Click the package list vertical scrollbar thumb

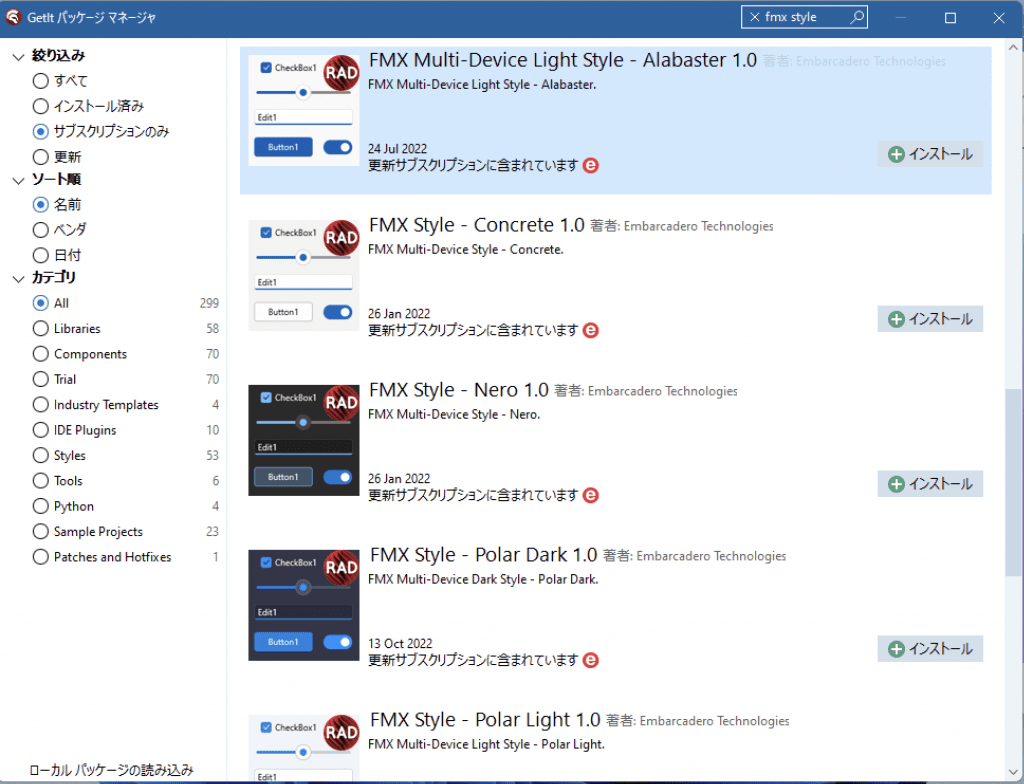pos(1013,482)
